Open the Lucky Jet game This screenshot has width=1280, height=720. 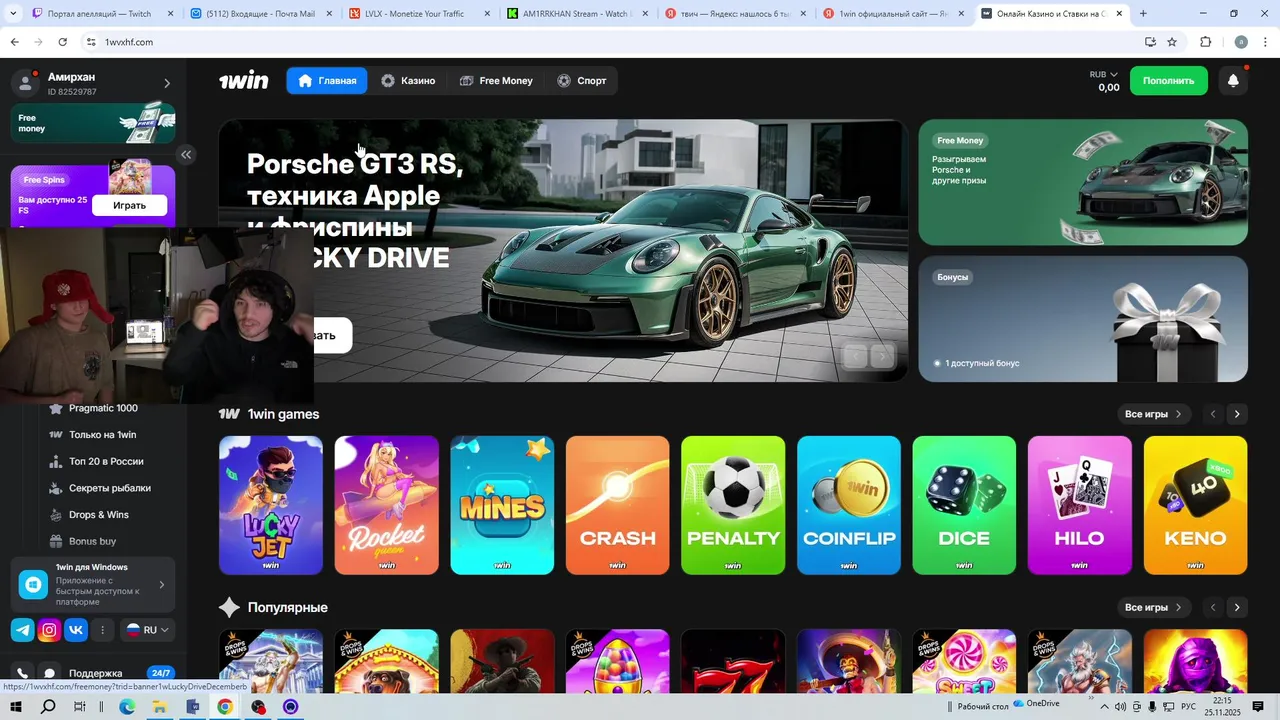coord(271,505)
